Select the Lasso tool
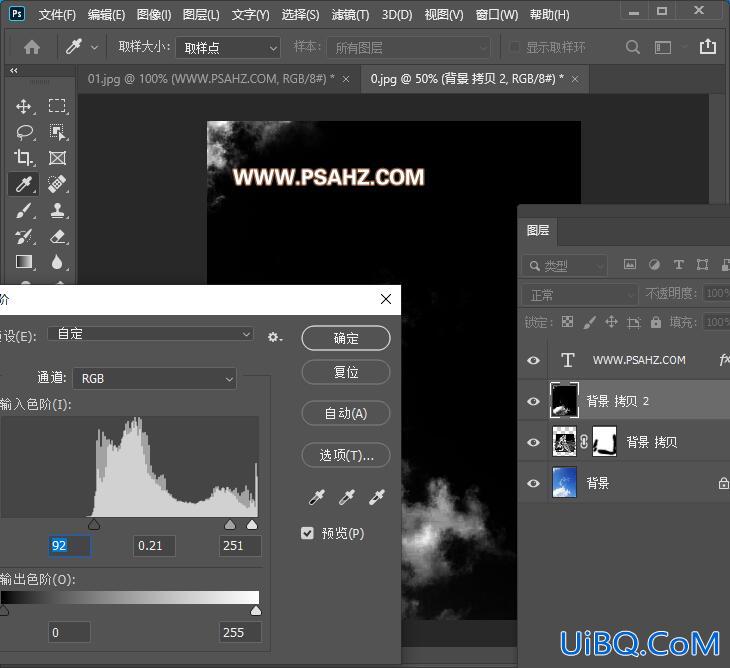 24,132
